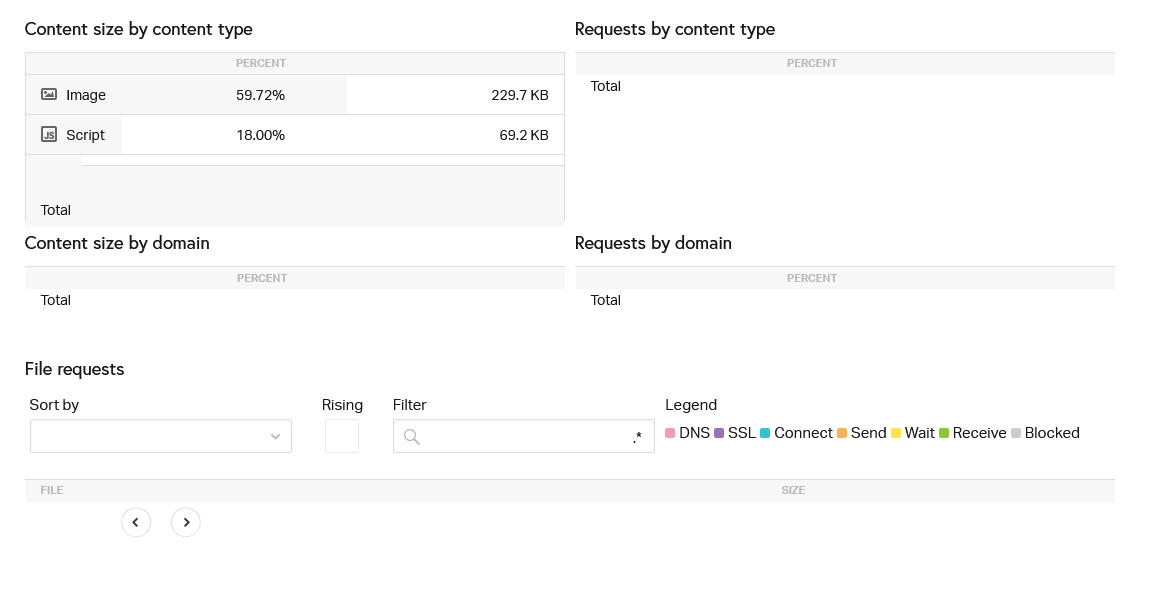Viewport: 1156px width, 592px height.
Task: Click the teal Connect legend swatch
Action: (765, 433)
